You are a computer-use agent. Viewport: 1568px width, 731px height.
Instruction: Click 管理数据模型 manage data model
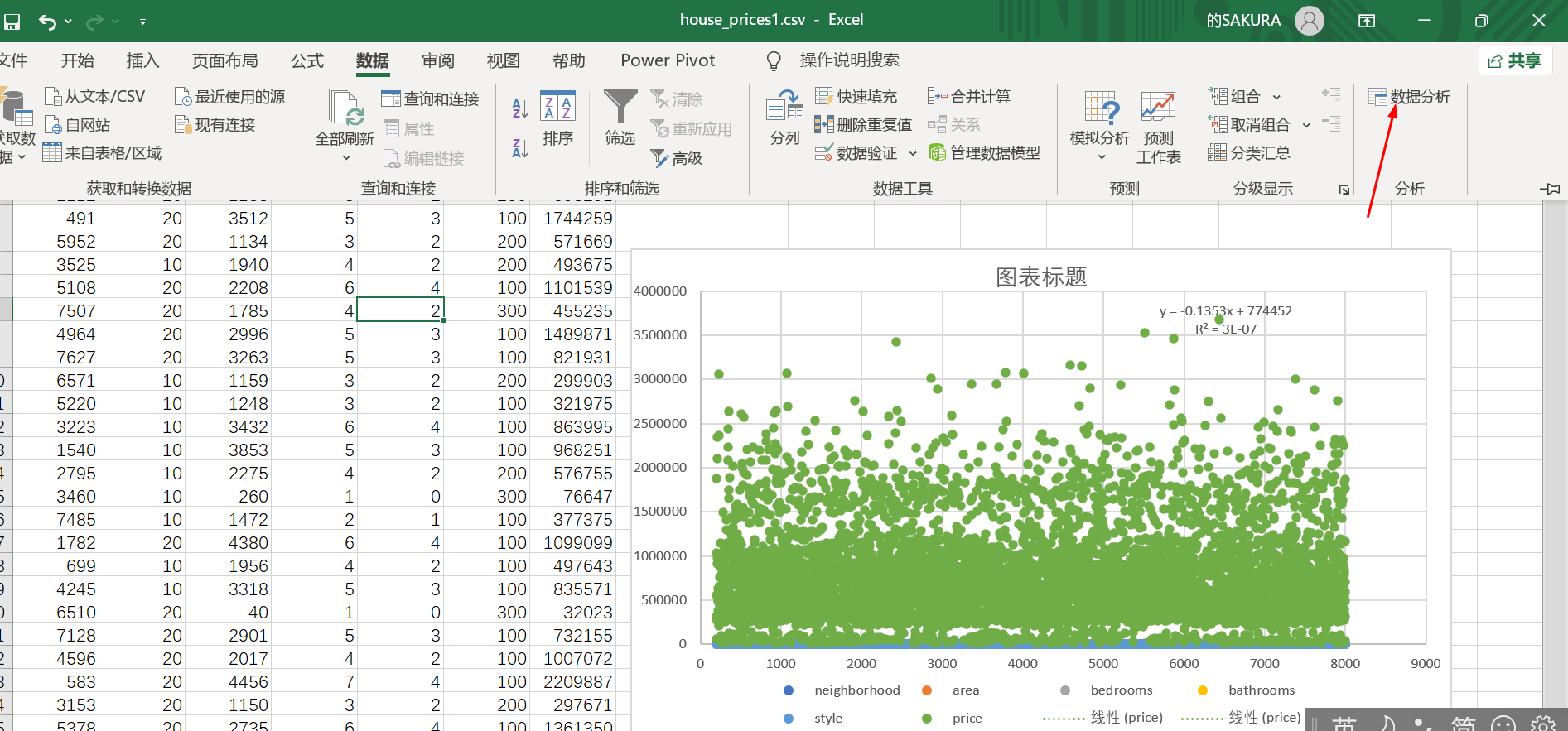984,152
